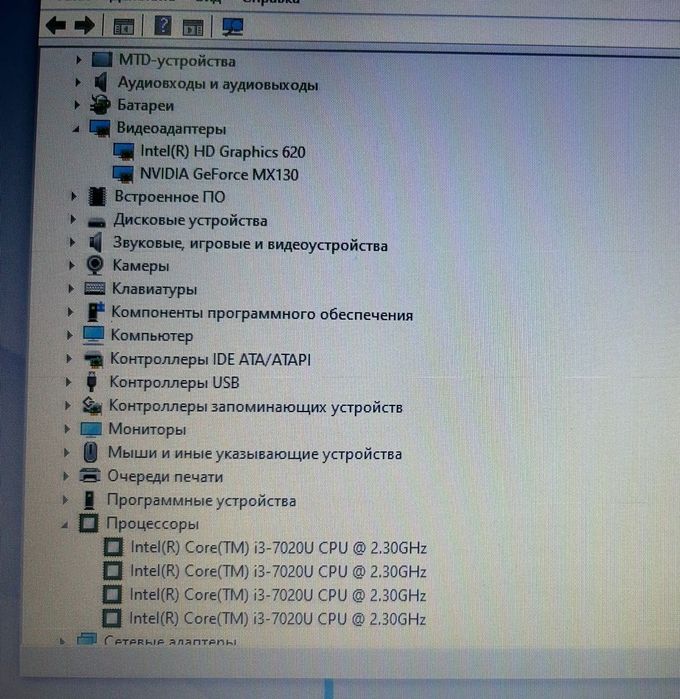Expand the Клавиатуры category arrow
Image resolution: width=680 pixels, height=699 pixels.
coord(70,288)
